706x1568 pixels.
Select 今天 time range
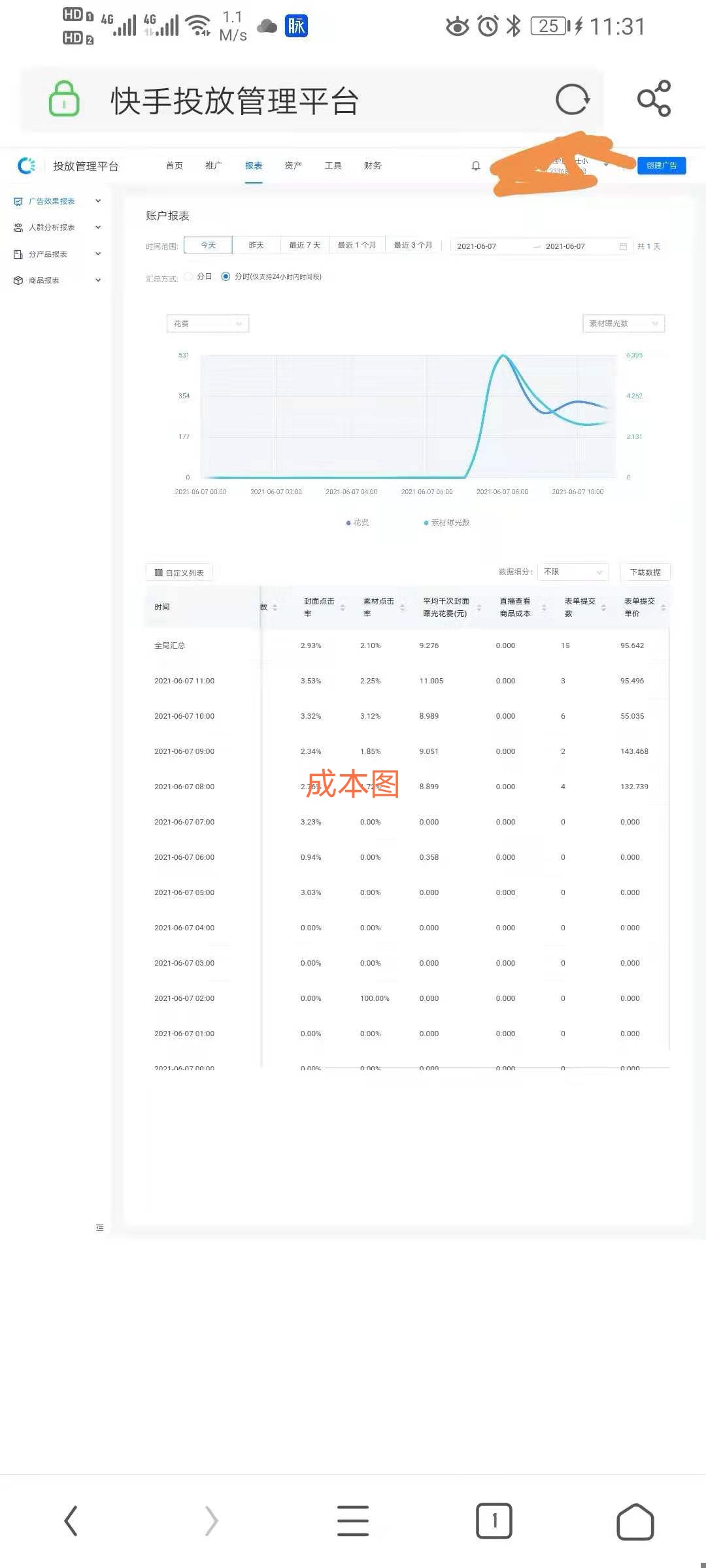(208, 245)
